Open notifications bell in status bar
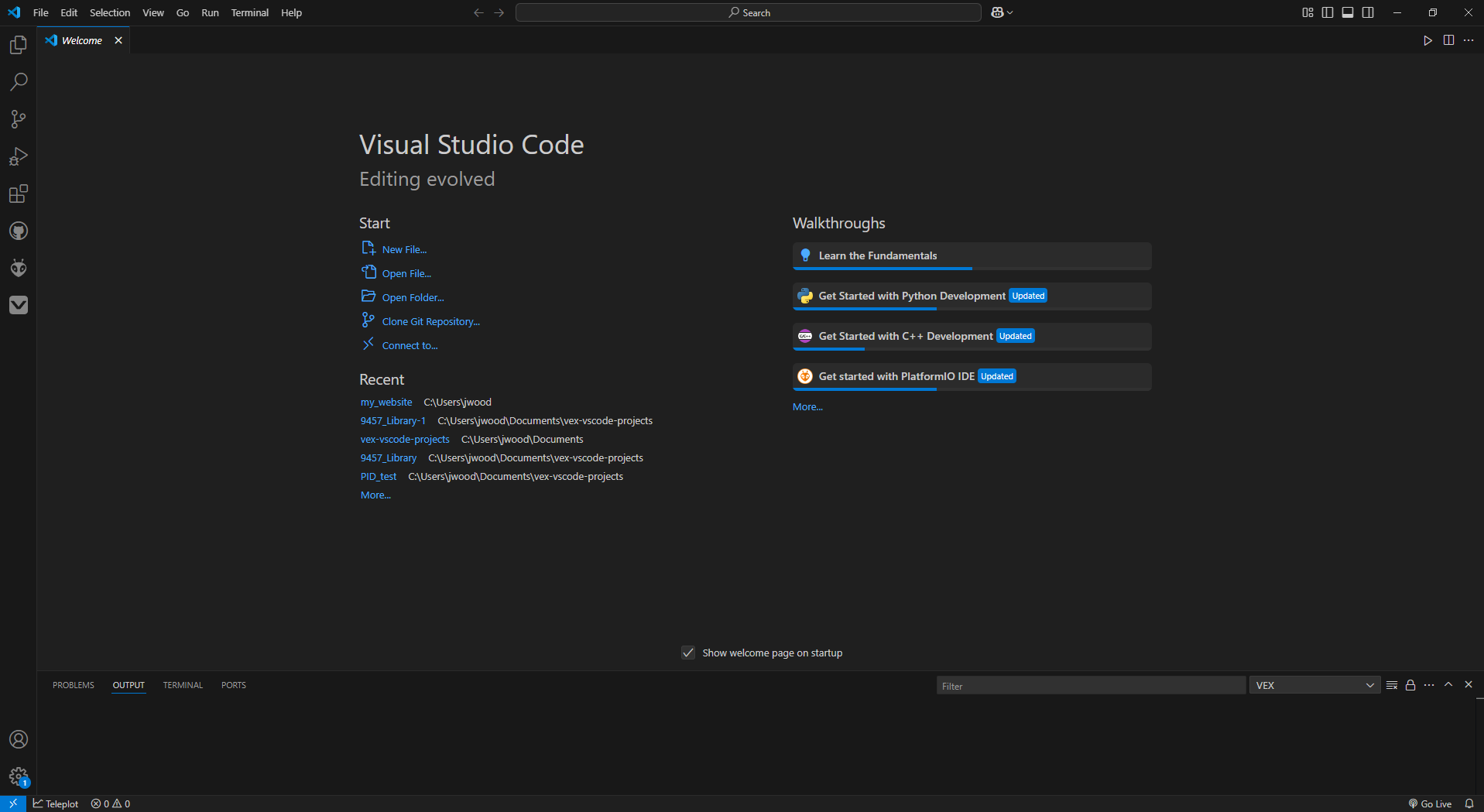 pyautogui.click(x=1469, y=803)
